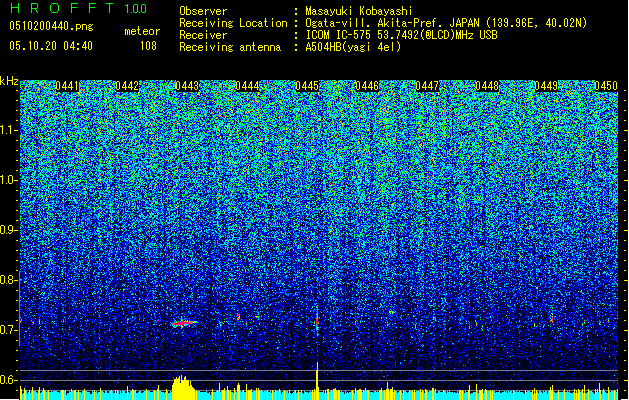
Task: Click the kHz axis unit label
Action: pos(9,81)
